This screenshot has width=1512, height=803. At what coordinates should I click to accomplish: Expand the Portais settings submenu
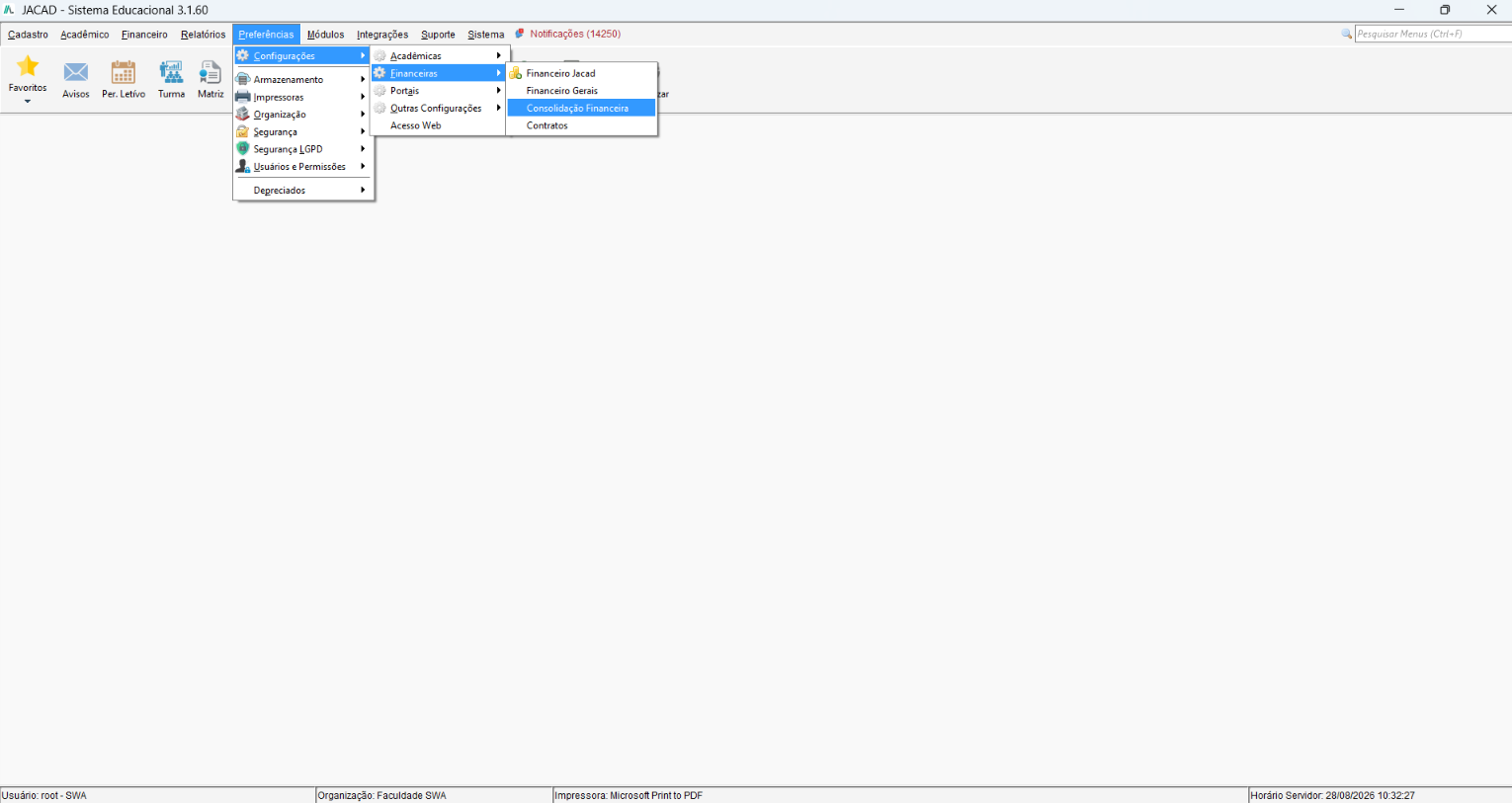439,91
